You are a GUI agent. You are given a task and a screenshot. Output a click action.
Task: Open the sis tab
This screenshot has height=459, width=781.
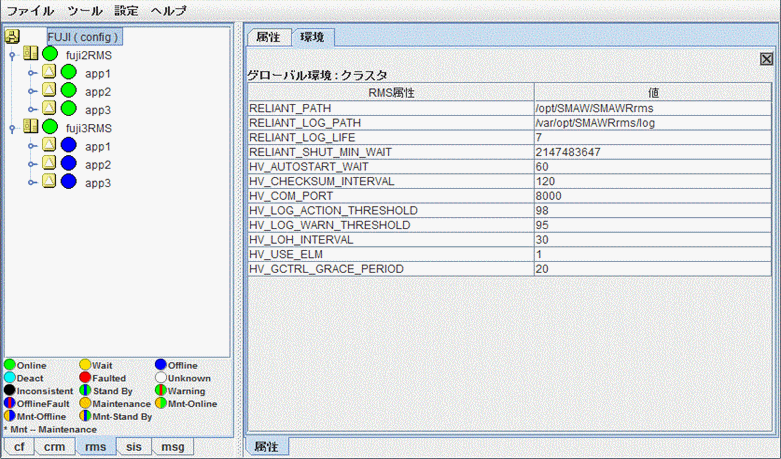(133, 447)
